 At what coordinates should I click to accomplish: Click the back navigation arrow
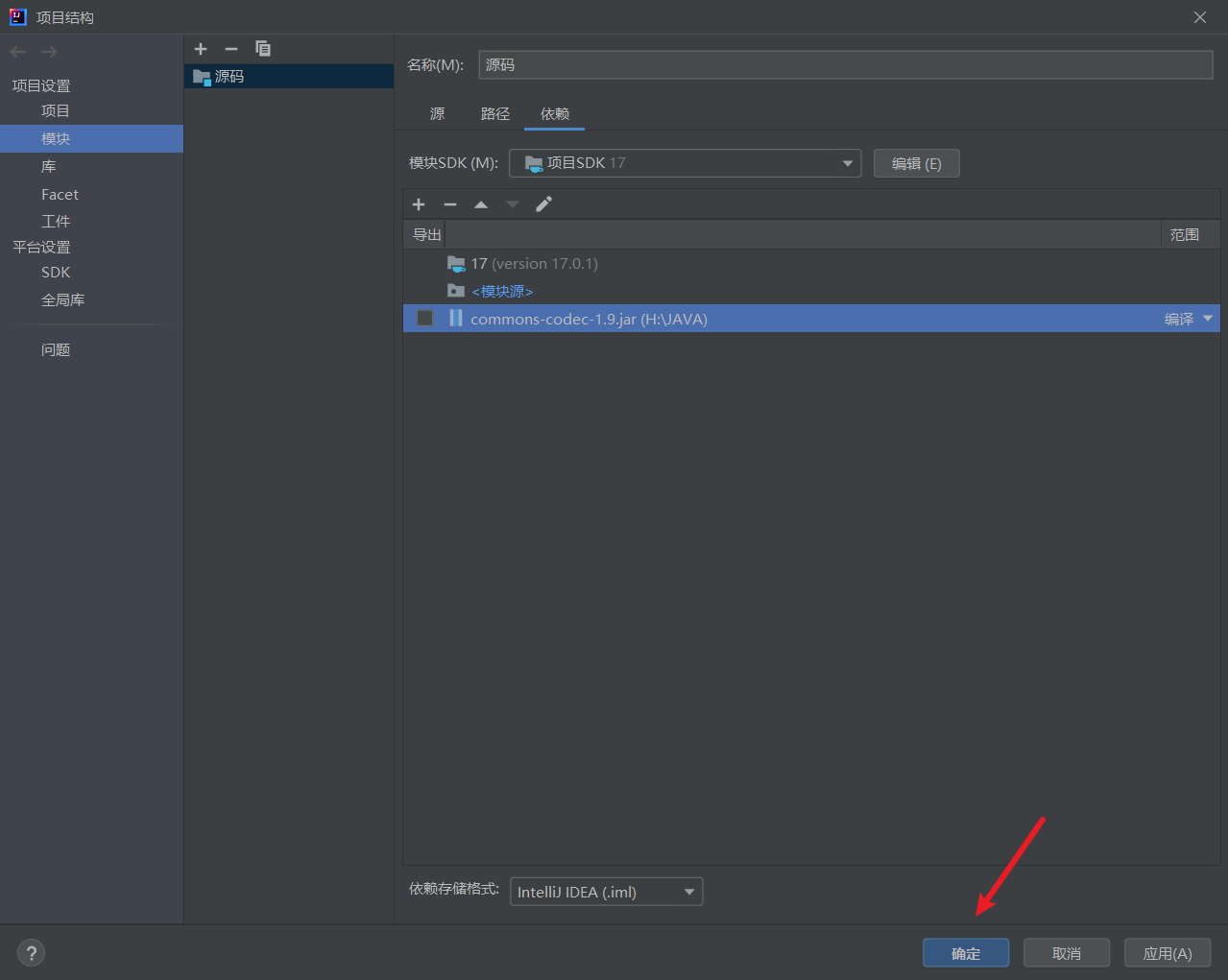coord(17,51)
